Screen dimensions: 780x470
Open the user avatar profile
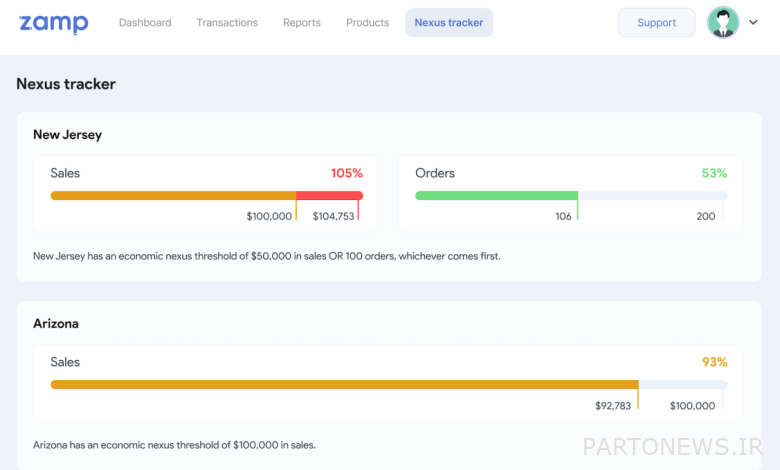point(723,22)
